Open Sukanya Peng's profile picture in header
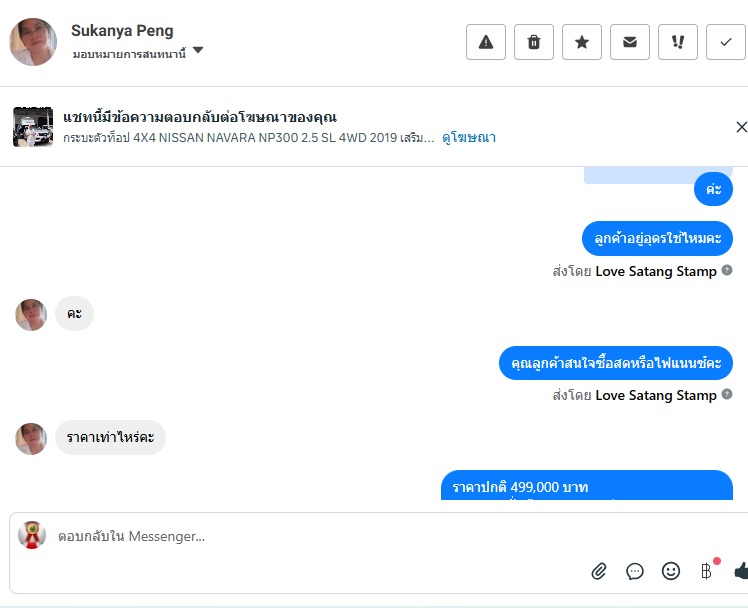The height and width of the screenshot is (608, 748). point(33,42)
